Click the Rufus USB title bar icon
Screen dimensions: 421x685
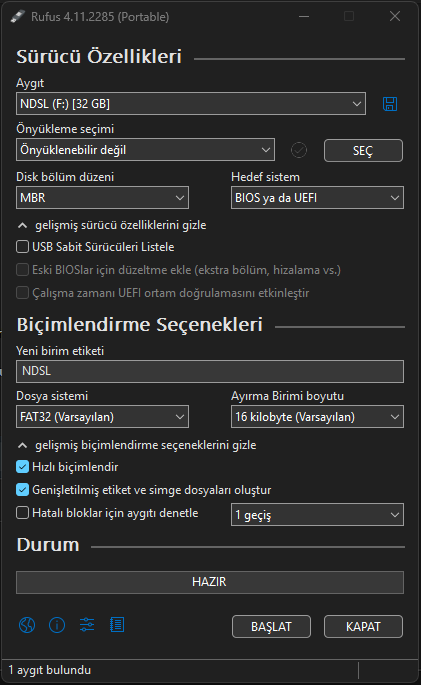tap(17, 17)
